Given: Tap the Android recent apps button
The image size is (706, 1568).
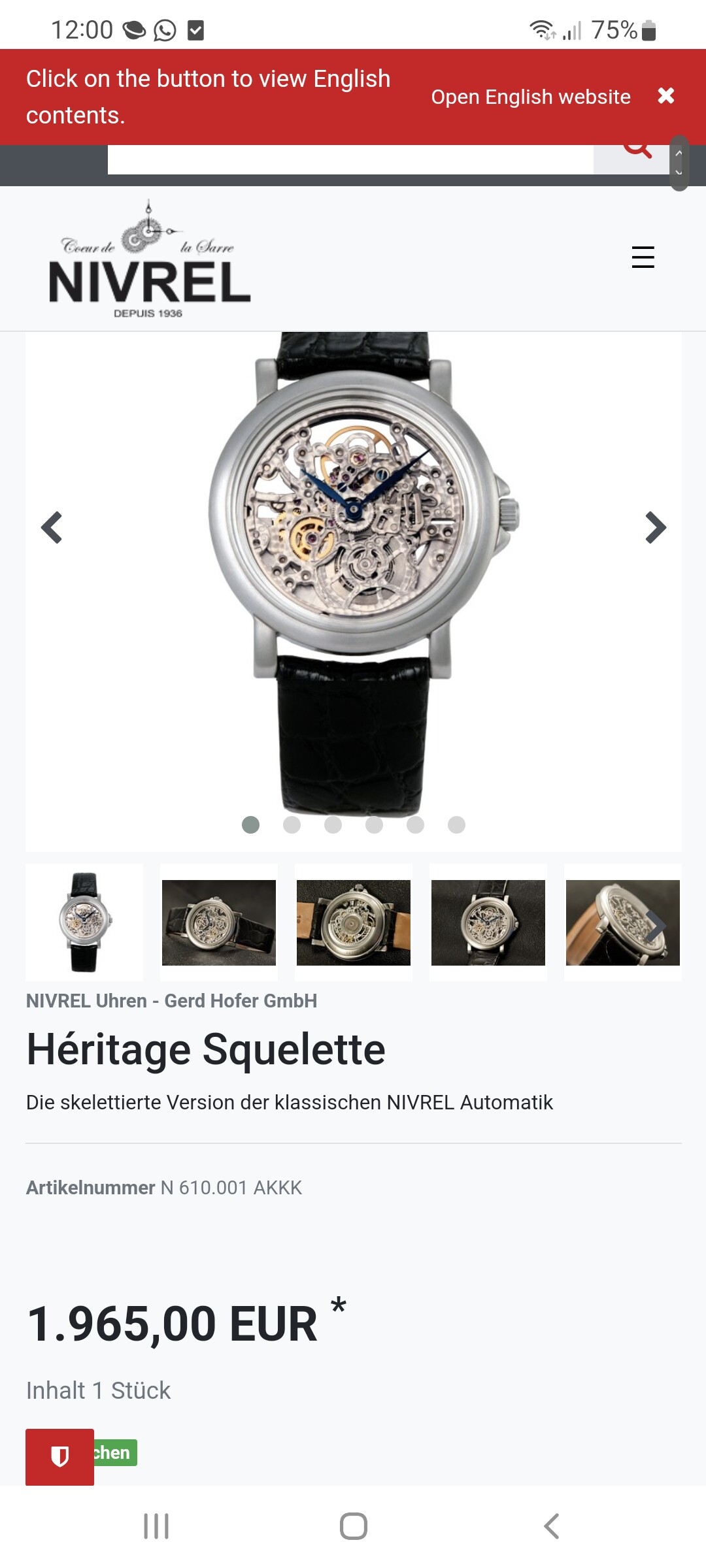Looking at the screenshot, I should [156, 1526].
